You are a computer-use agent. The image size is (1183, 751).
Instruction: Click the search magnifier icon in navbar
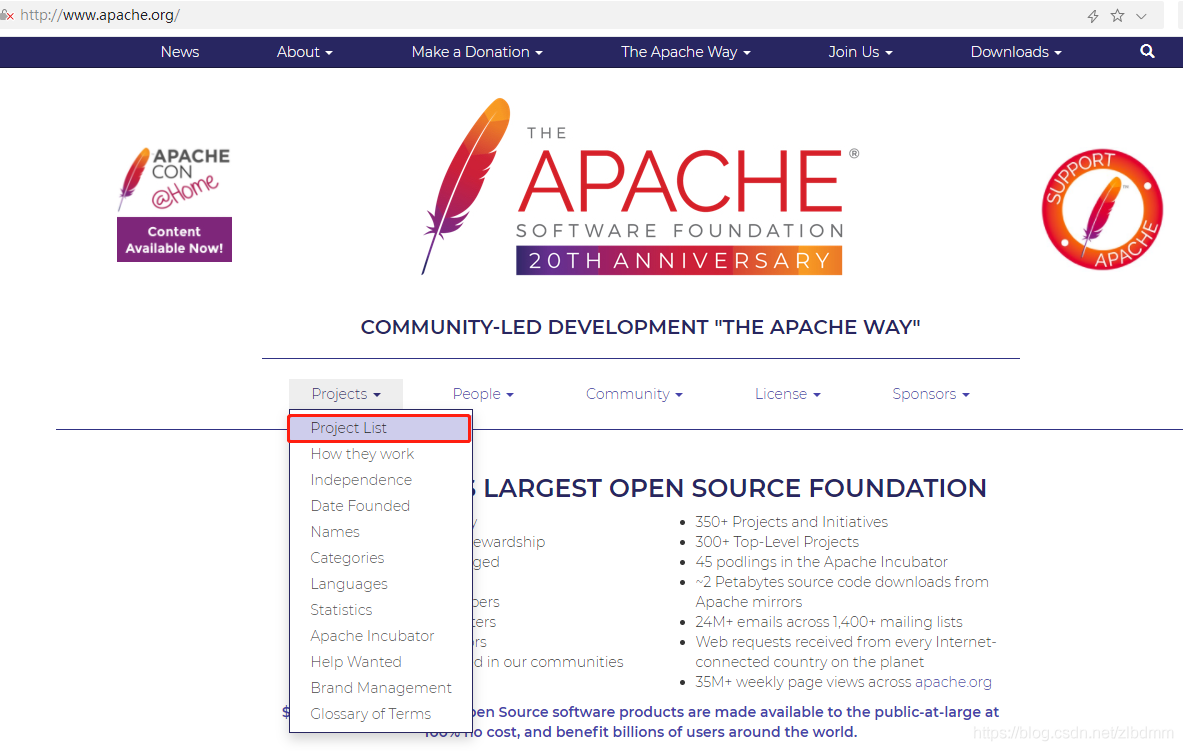pos(1147,51)
